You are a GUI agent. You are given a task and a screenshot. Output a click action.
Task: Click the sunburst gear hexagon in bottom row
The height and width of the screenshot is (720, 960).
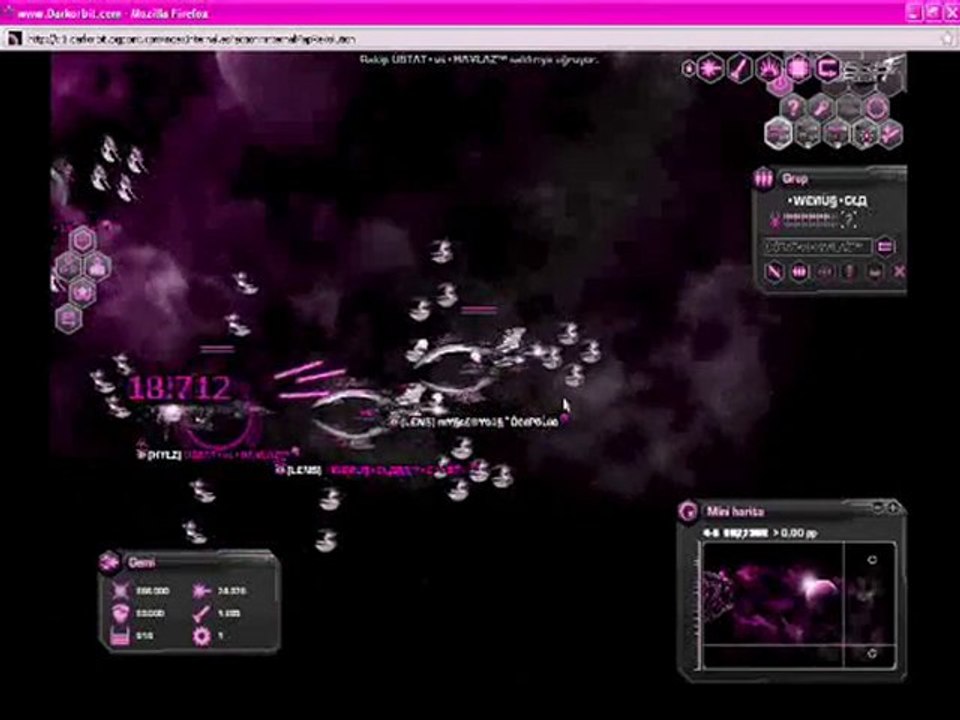tap(864, 133)
